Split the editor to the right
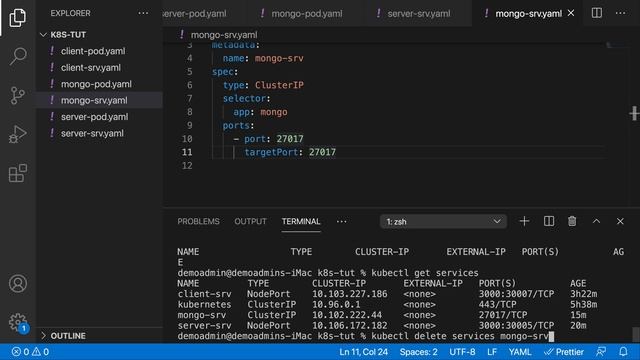Viewport: 640px width, 360px height. [x=597, y=13]
